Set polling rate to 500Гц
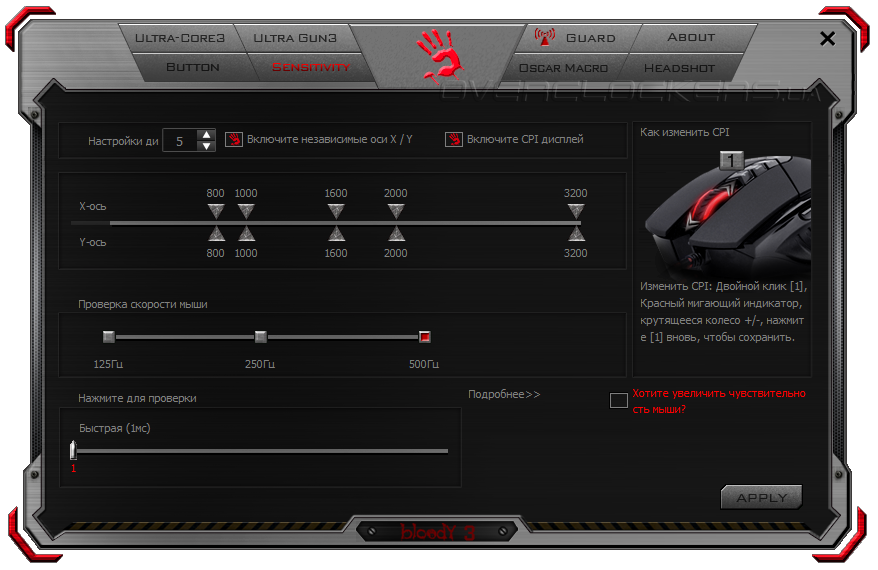The image size is (878, 570). point(425,337)
